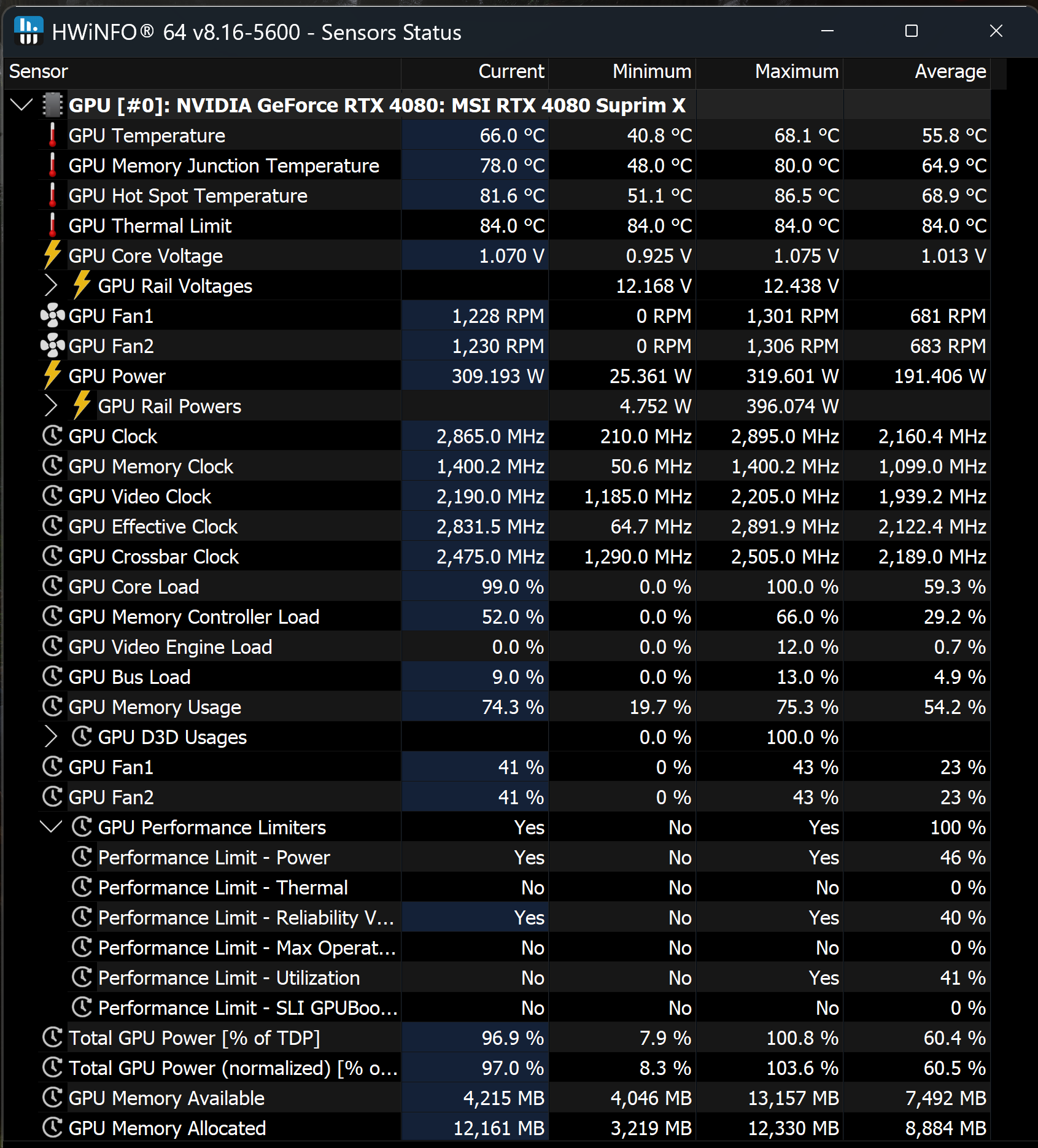Click clock icon of GPU Memory Clock row

coord(53,466)
